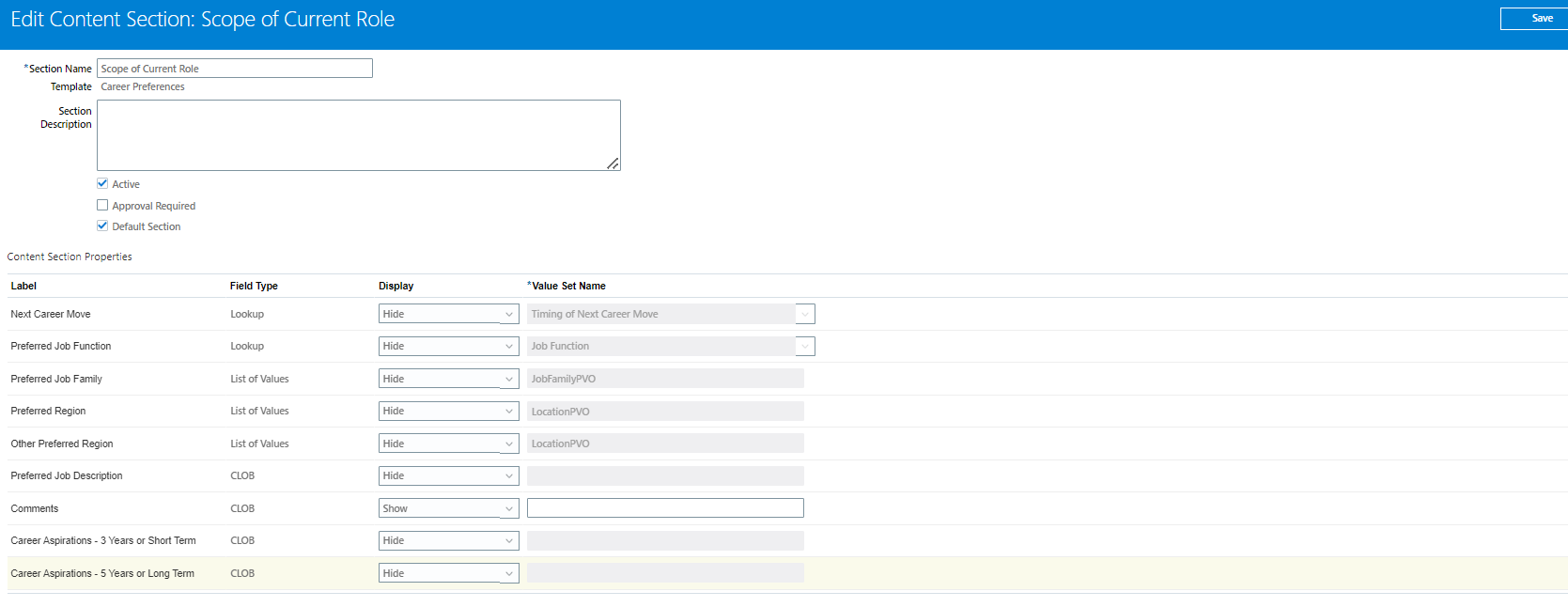
Task: Click Lookup field type in Next Career Move row
Action: pyautogui.click(x=247, y=314)
